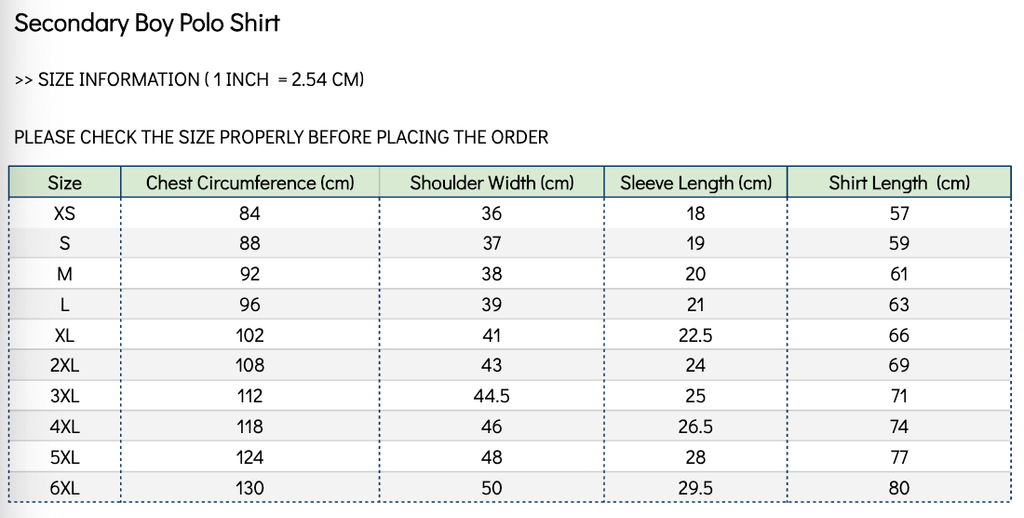
Task: Click the XL size row label
Action: tap(65, 335)
